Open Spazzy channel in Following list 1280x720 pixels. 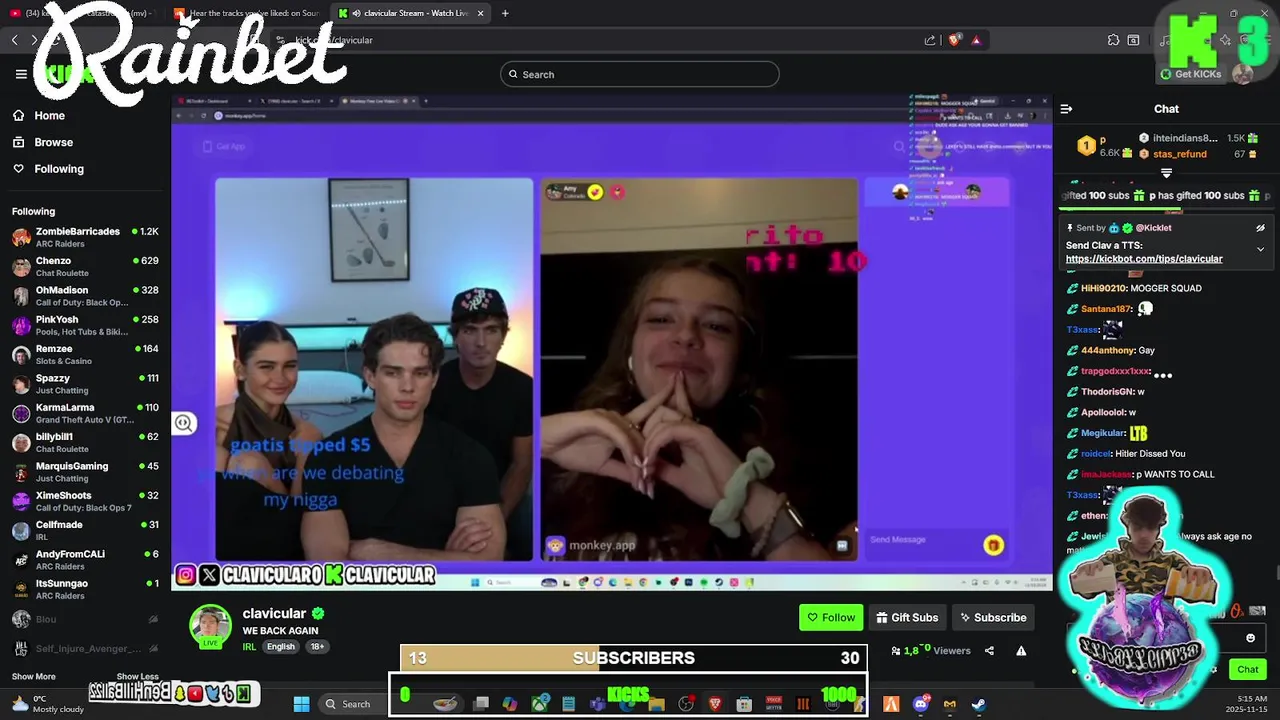click(85, 384)
